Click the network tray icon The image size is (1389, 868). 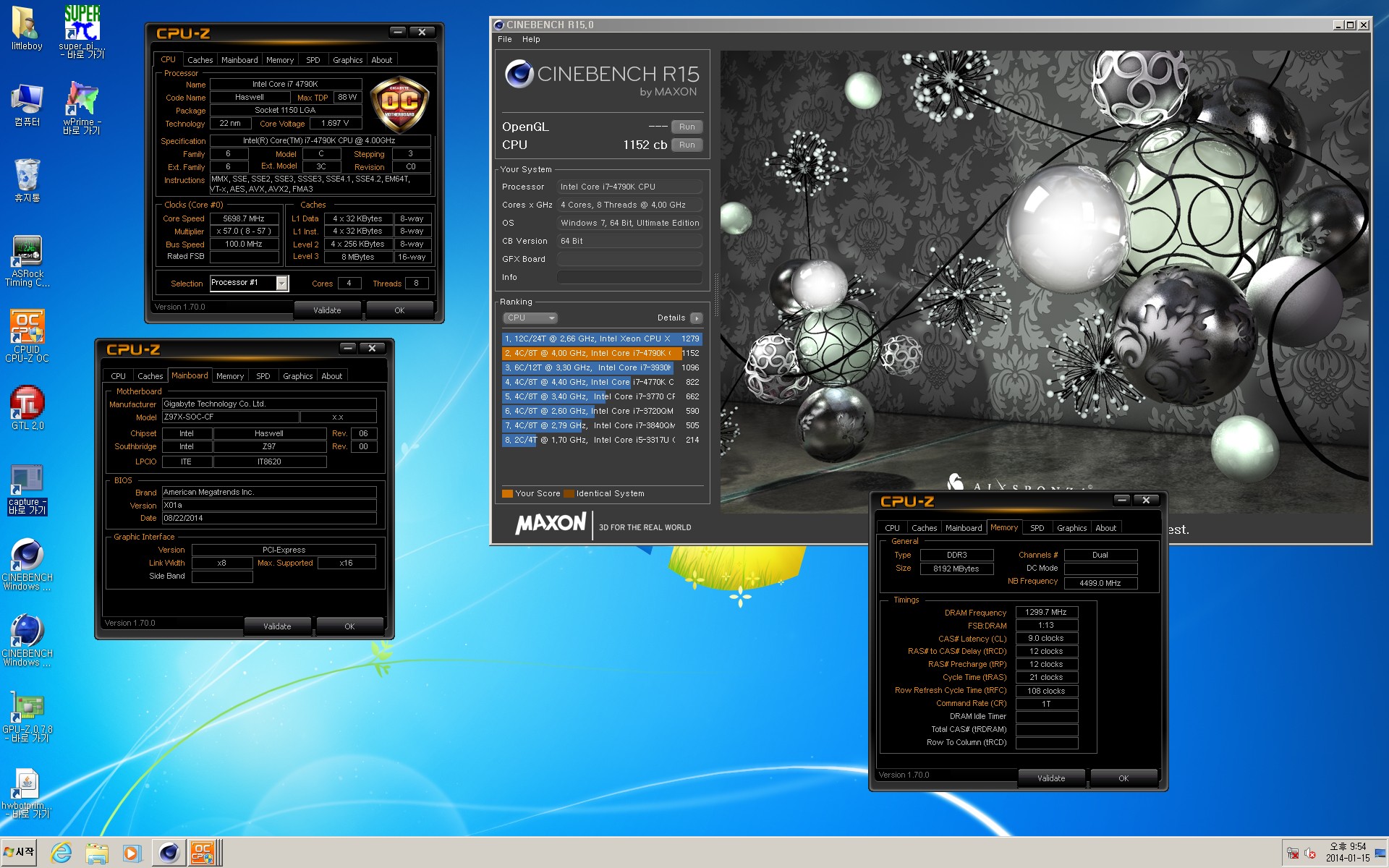(1293, 854)
